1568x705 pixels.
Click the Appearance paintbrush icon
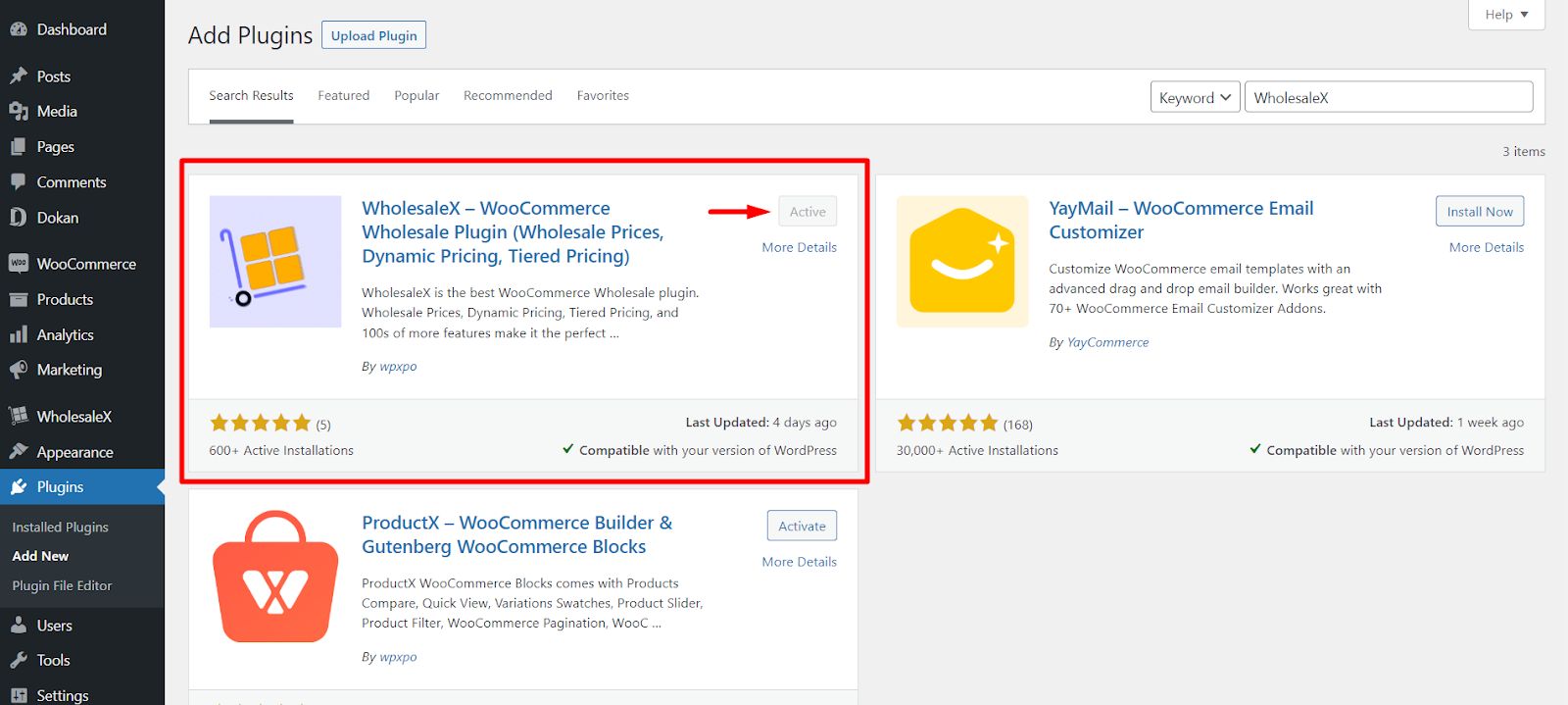click(19, 452)
